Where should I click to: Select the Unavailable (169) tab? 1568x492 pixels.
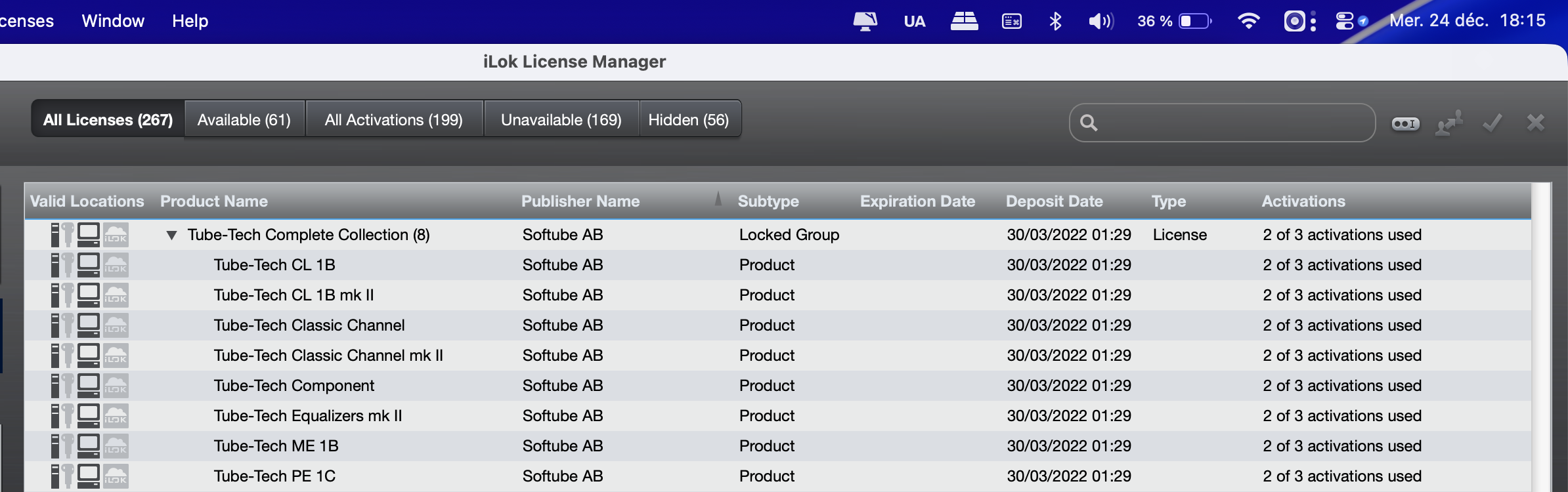click(561, 120)
